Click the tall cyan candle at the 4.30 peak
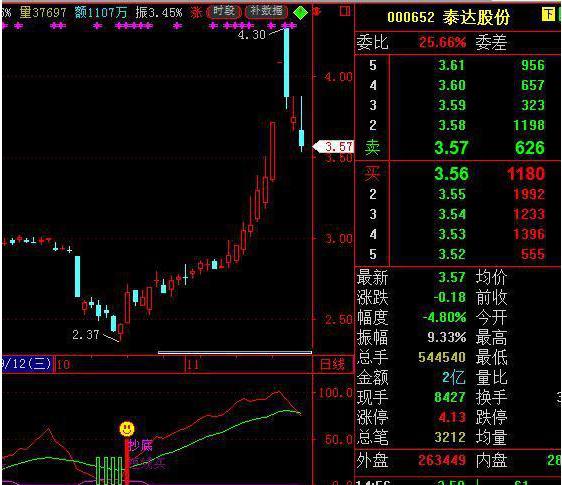 pos(286,63)
